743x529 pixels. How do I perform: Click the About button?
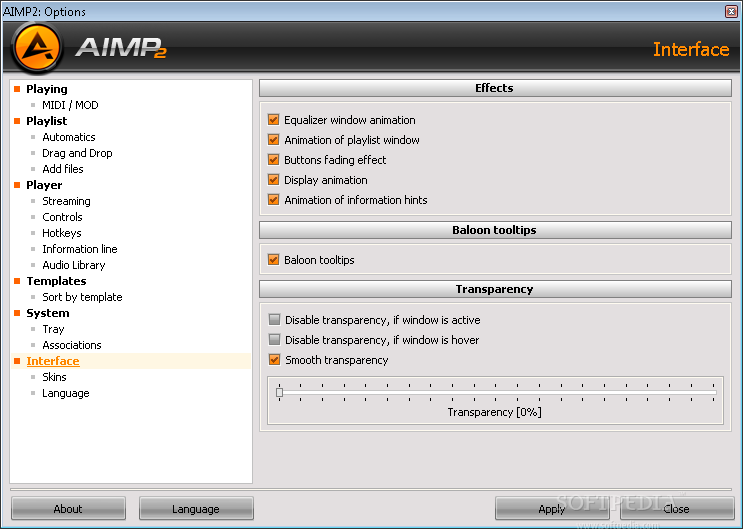[x=68, y=509]
